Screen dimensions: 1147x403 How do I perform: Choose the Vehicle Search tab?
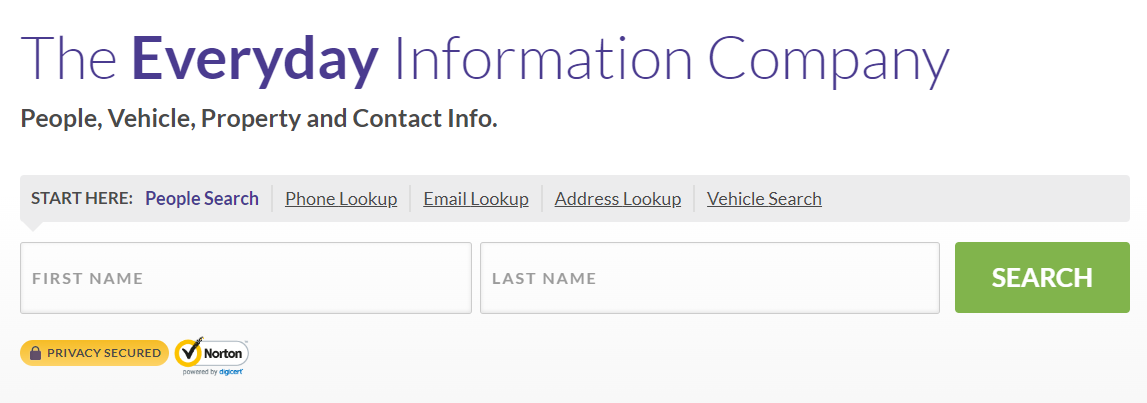tap(764, 198)
